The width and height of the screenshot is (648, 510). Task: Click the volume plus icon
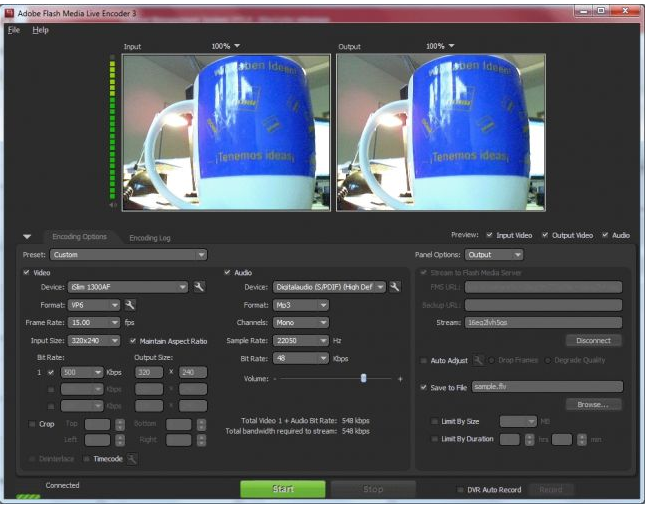click(400, 379)
